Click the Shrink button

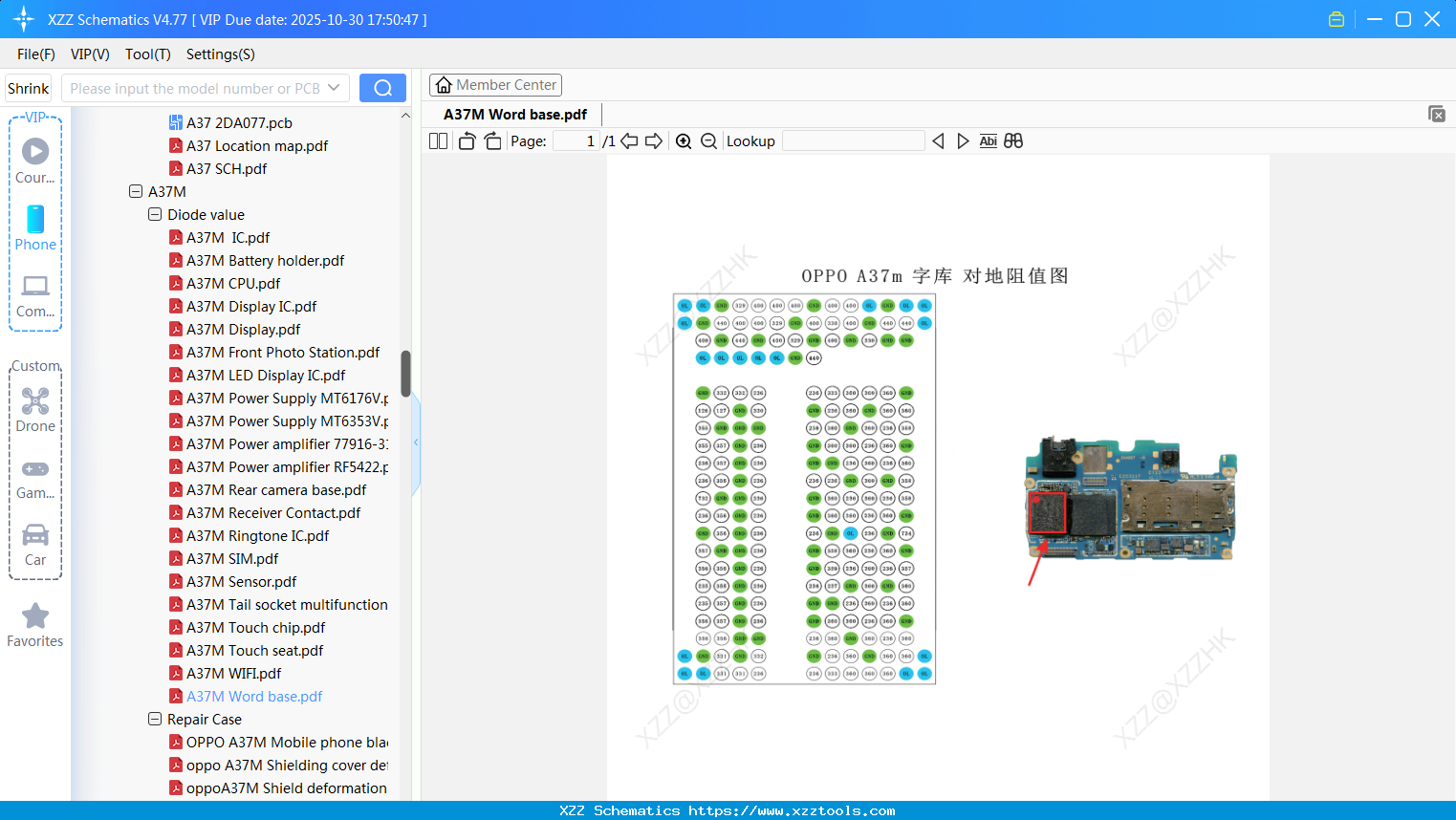click(x=28, y=87)
